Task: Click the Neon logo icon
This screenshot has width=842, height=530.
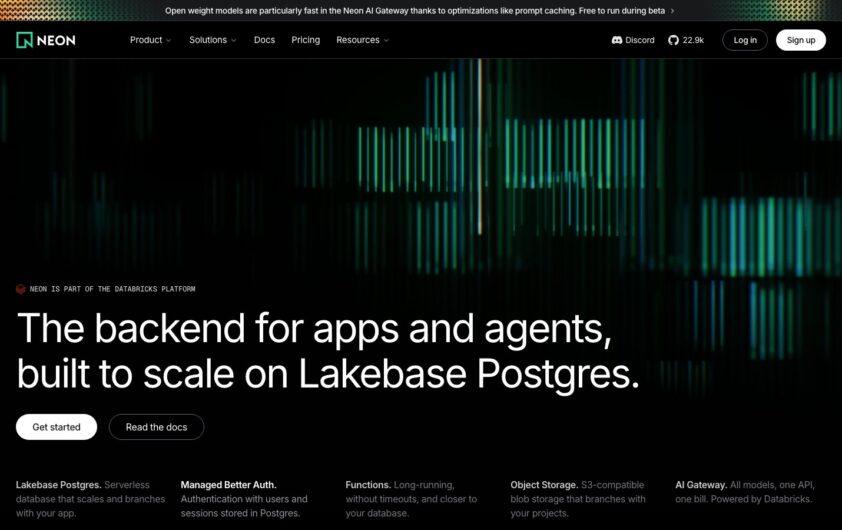Action: (24, 40)
